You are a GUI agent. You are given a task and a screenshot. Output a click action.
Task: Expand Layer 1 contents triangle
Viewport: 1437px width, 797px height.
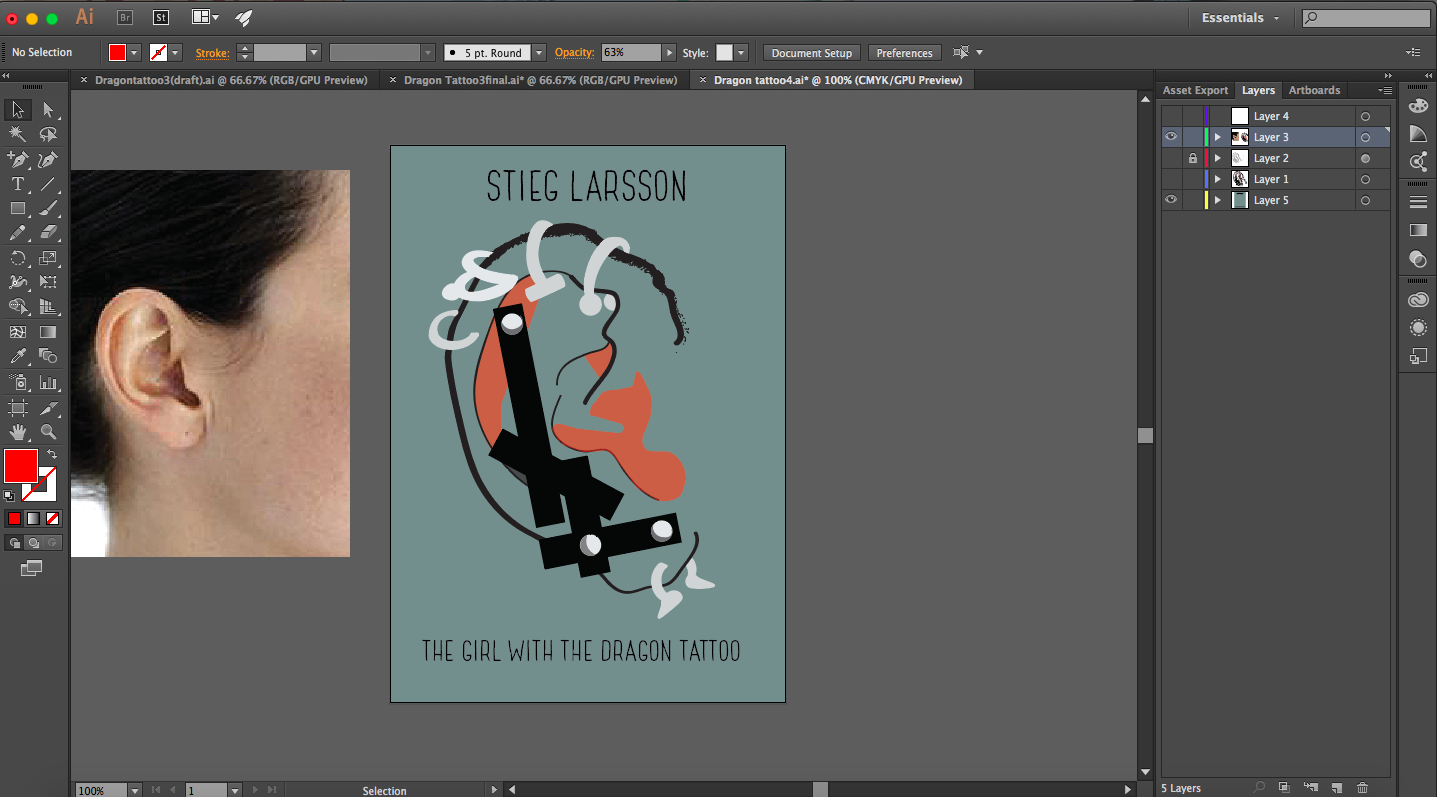click(1217, 179)
